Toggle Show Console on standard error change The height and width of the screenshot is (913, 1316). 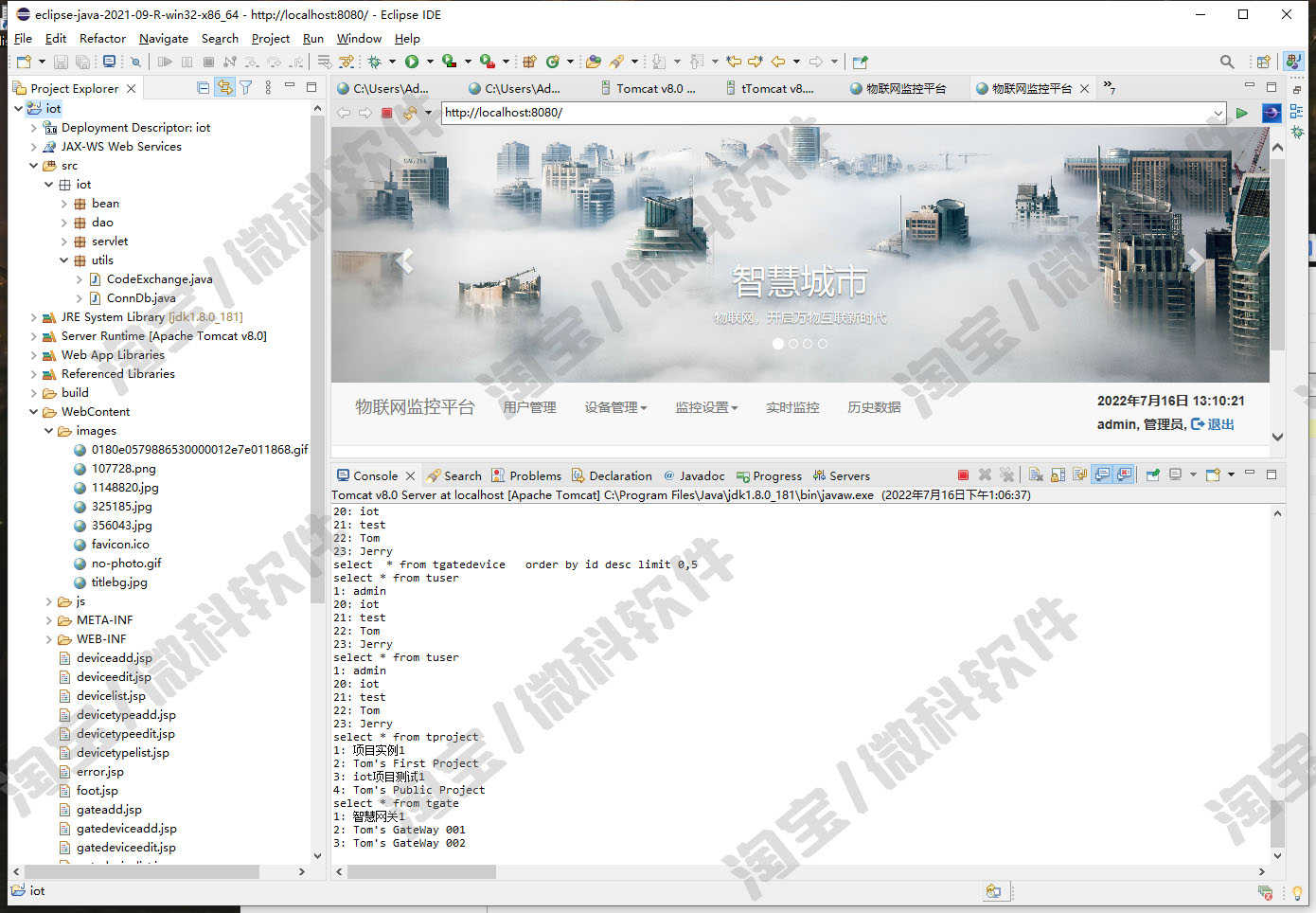[x=1124, y=475]
